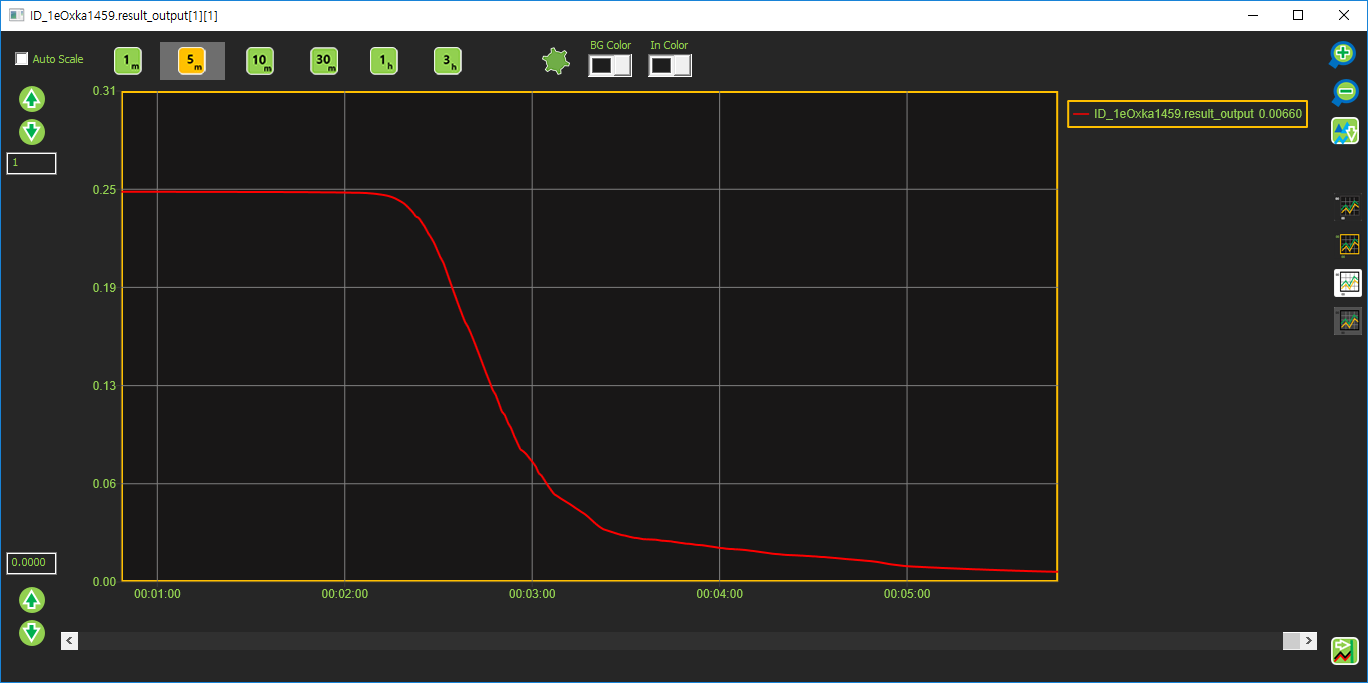Click the 5 minute time range button

pyautogui.click(x=192, y=61)
